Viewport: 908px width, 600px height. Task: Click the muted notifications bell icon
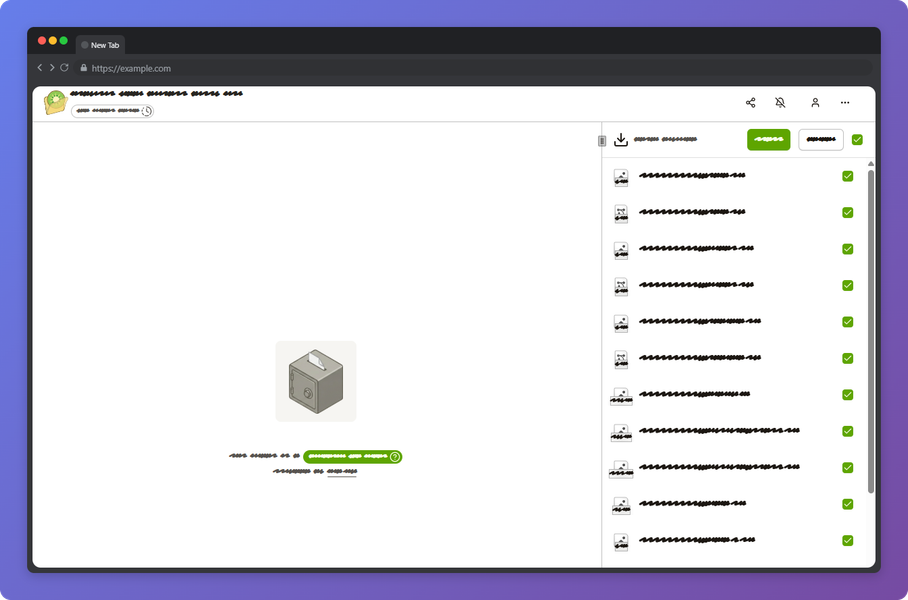780,103
